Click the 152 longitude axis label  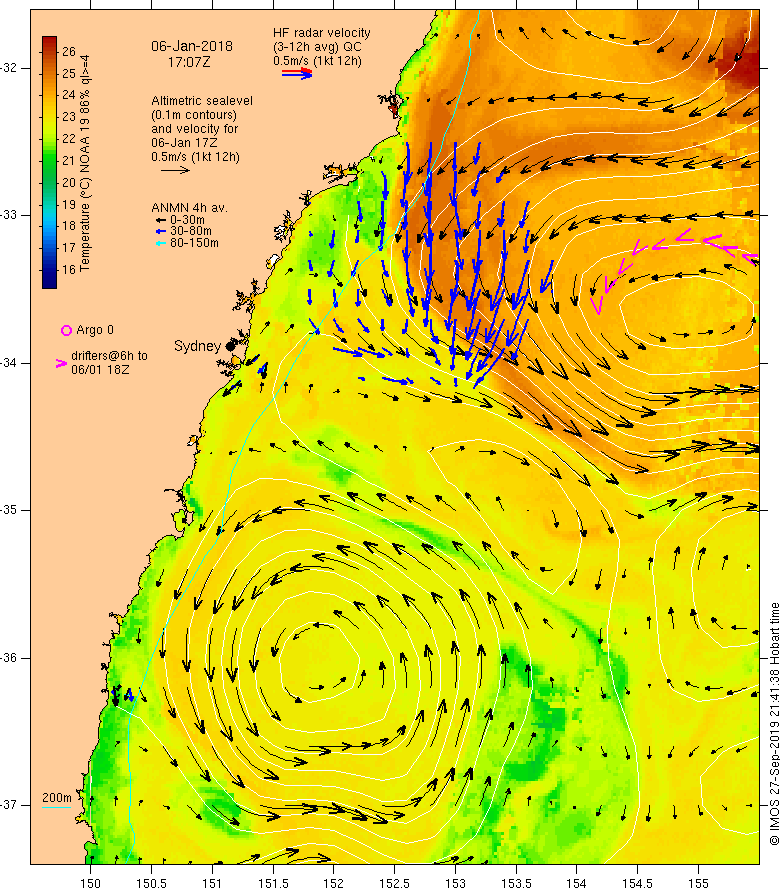(x=334, y=883)
